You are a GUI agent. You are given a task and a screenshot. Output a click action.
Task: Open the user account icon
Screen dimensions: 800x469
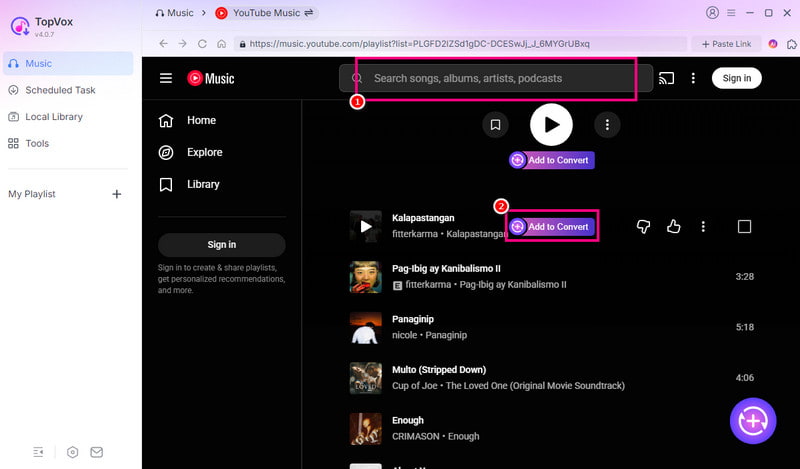click(x=712, y=13)
